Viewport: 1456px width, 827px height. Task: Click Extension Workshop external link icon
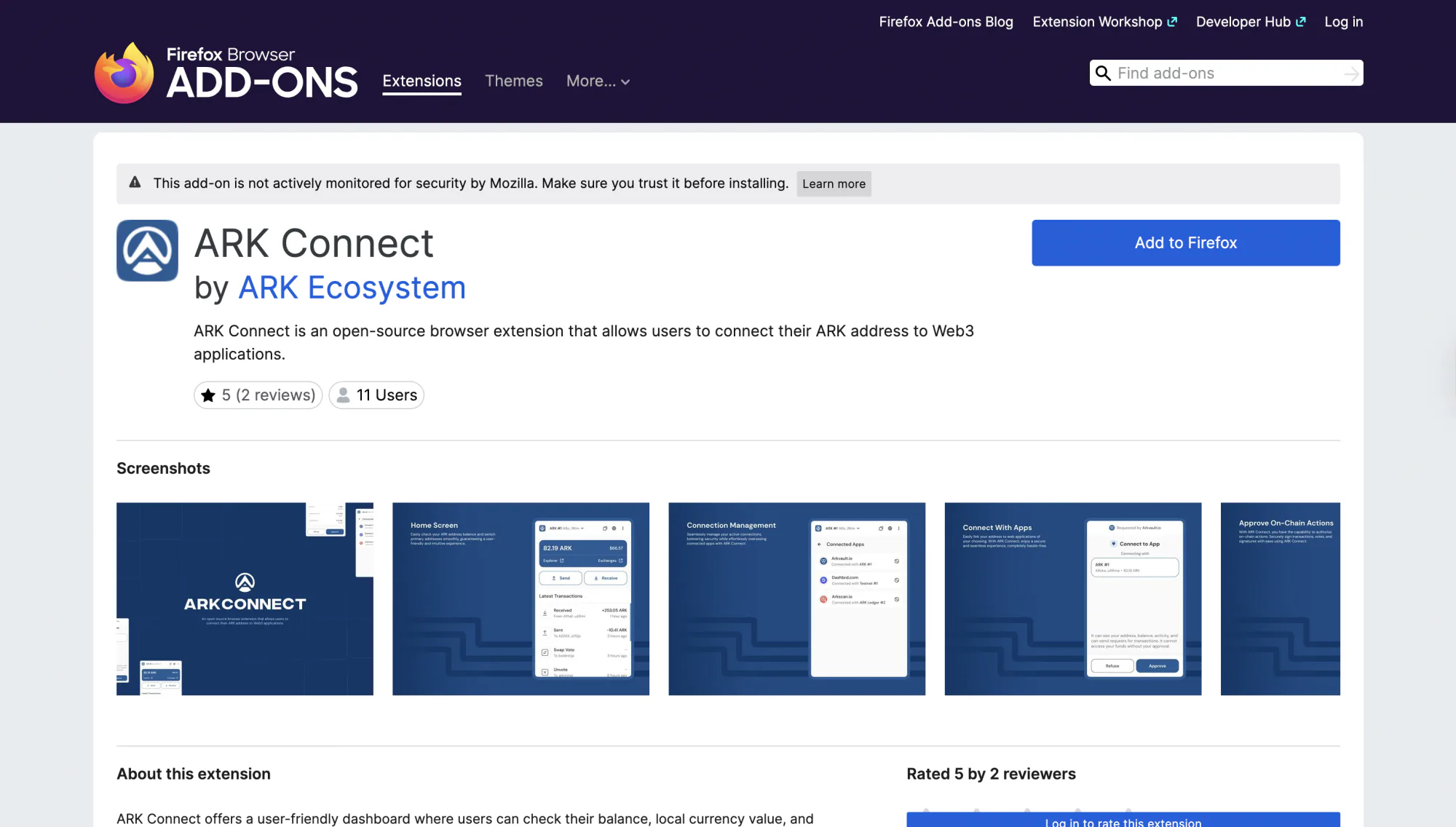tap(1172, 22)
